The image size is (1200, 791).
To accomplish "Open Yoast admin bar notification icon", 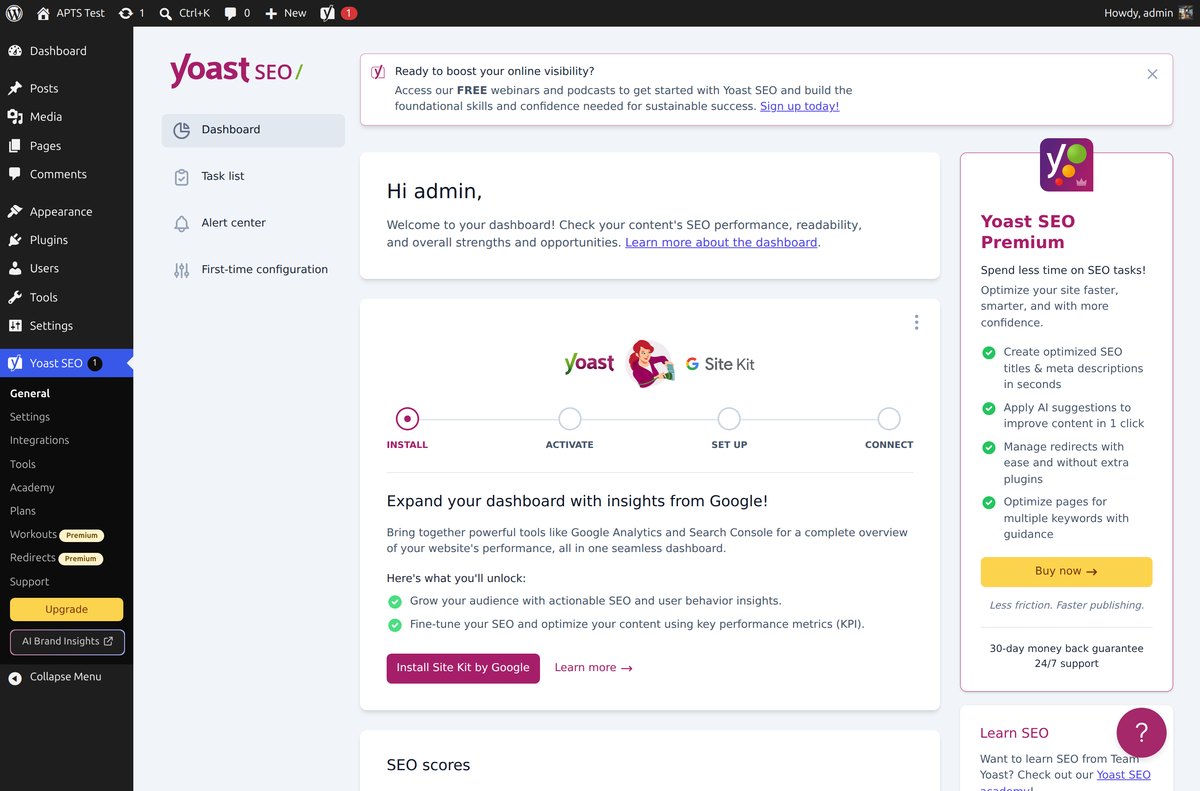I will click(338, 13).
